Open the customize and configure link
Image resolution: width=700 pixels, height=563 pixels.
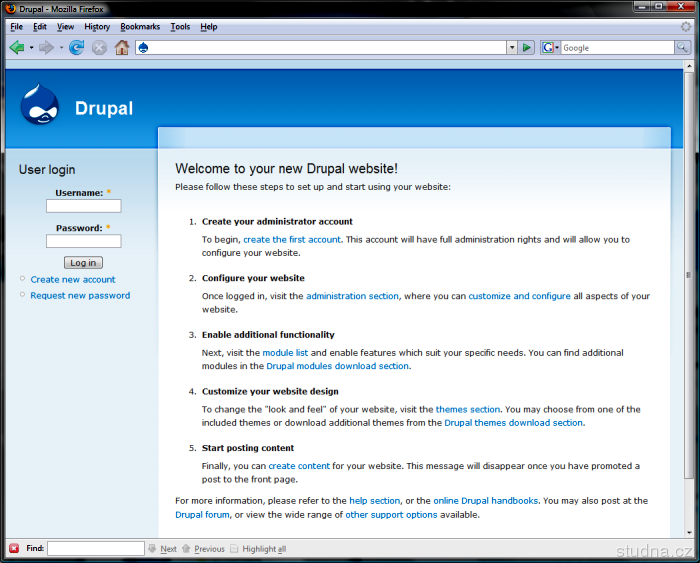519,296
